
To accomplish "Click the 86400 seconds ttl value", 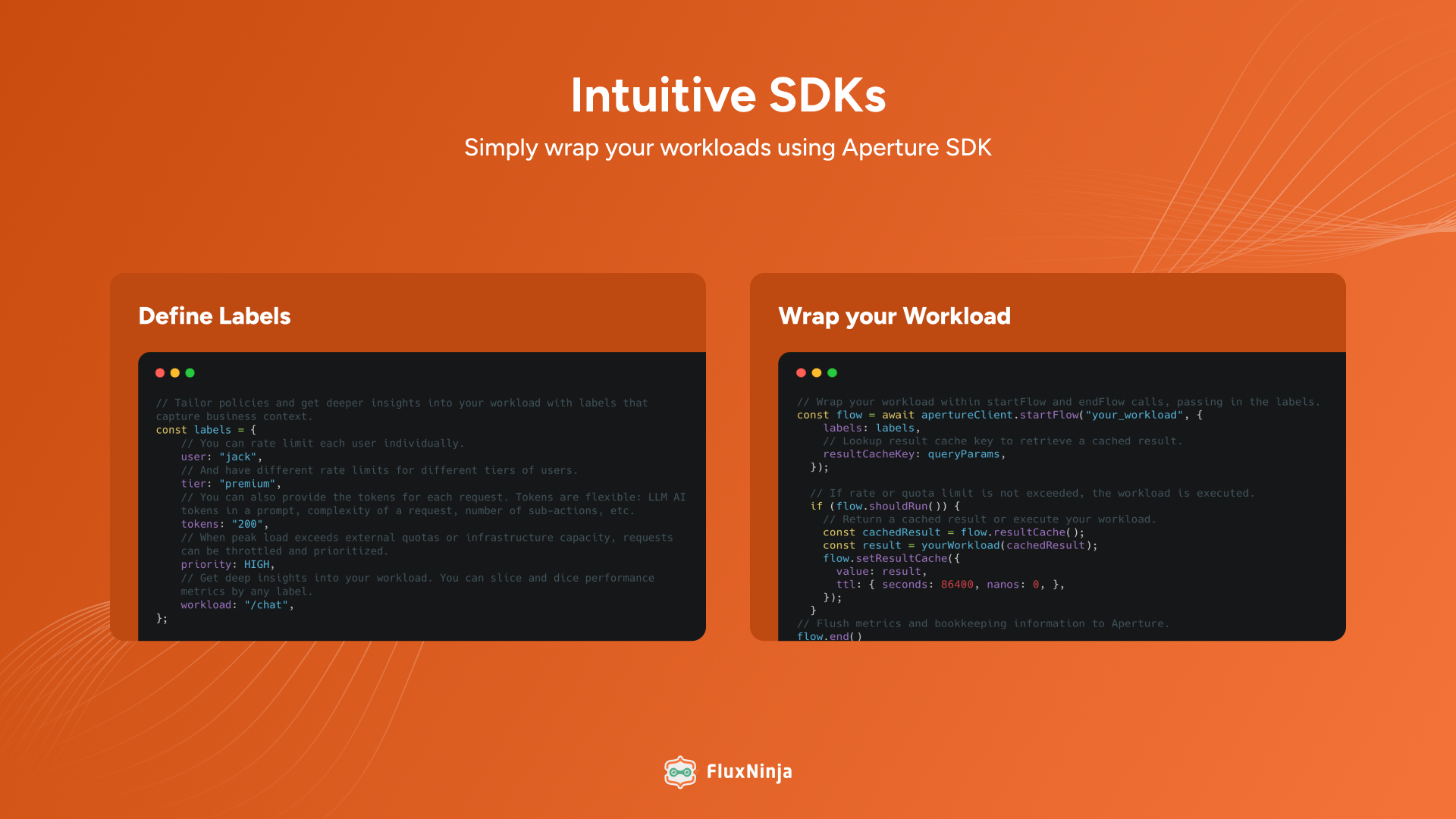I will click(956, 585).
